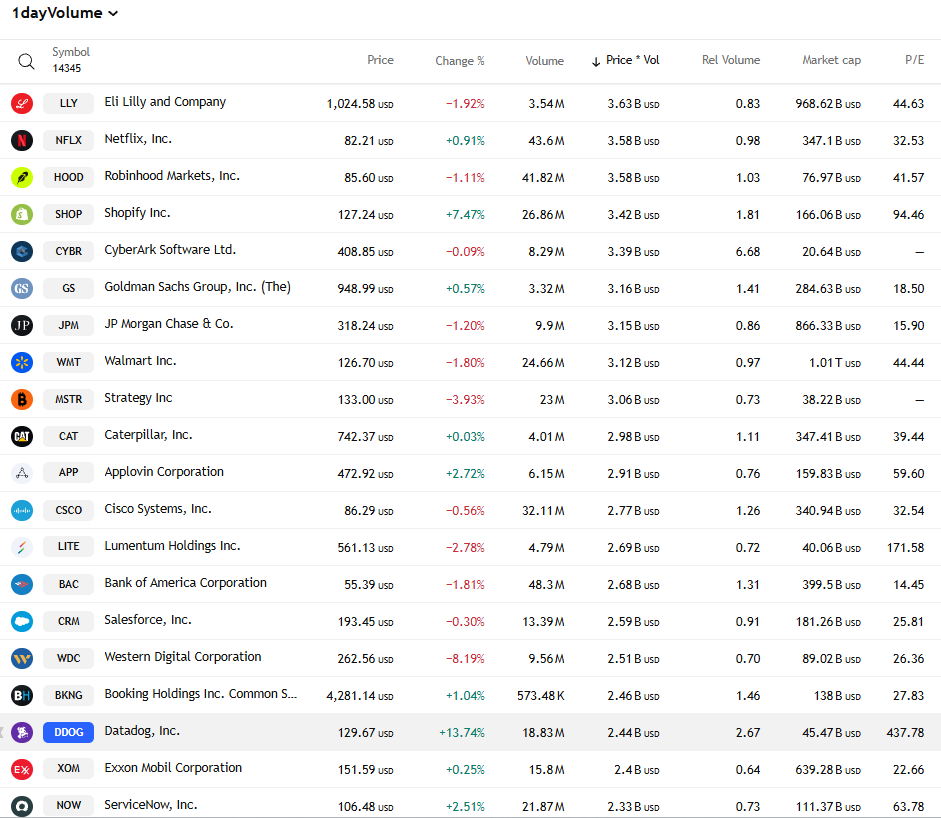The height and width of the screenshot is (818, 941).
Task: Click the Caterpillar logo icon
Action: tap(22, 436)
